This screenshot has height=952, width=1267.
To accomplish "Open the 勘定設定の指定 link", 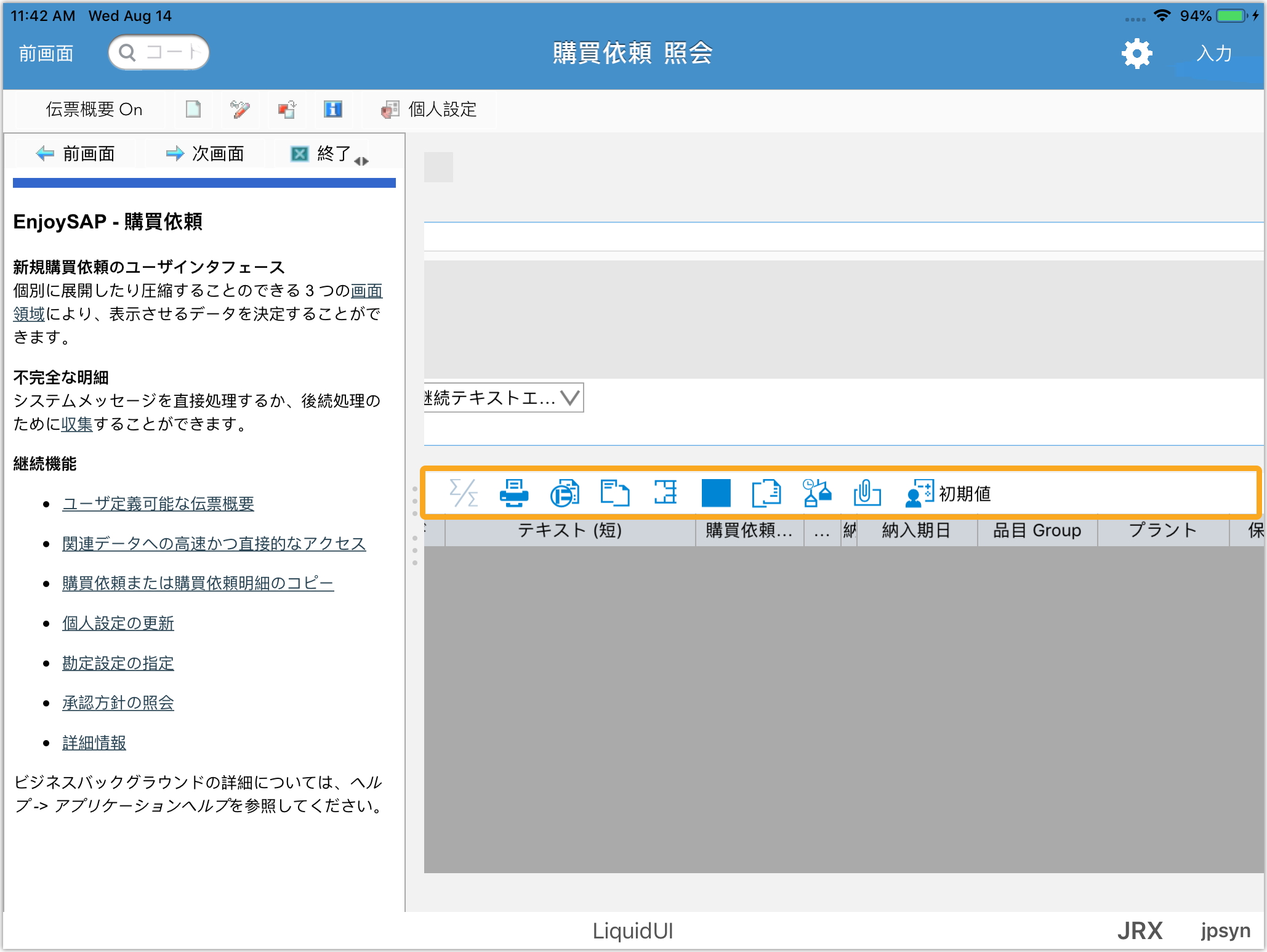I will (x=118, y=663).
